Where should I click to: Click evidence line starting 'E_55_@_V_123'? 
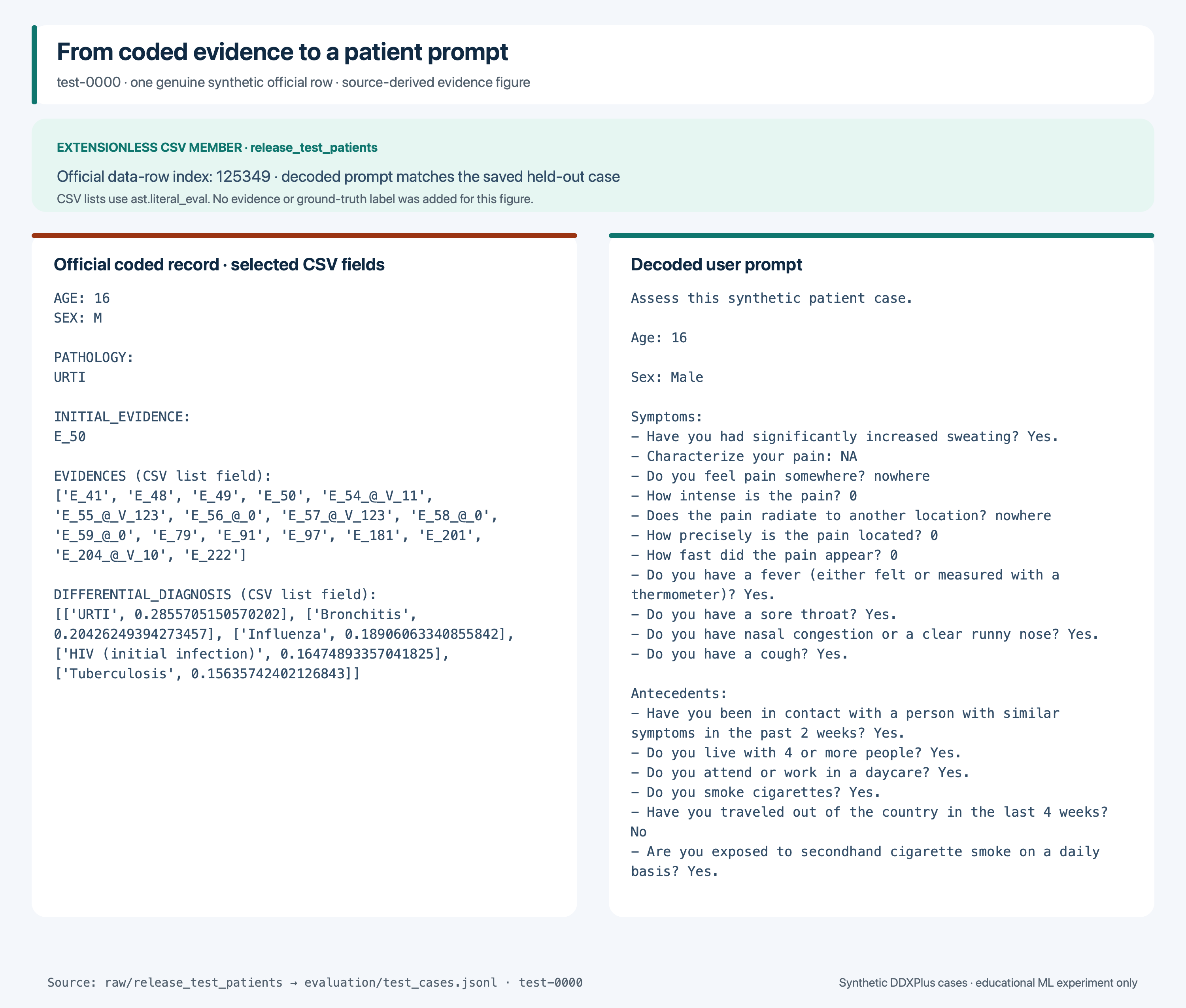point(276,516)
